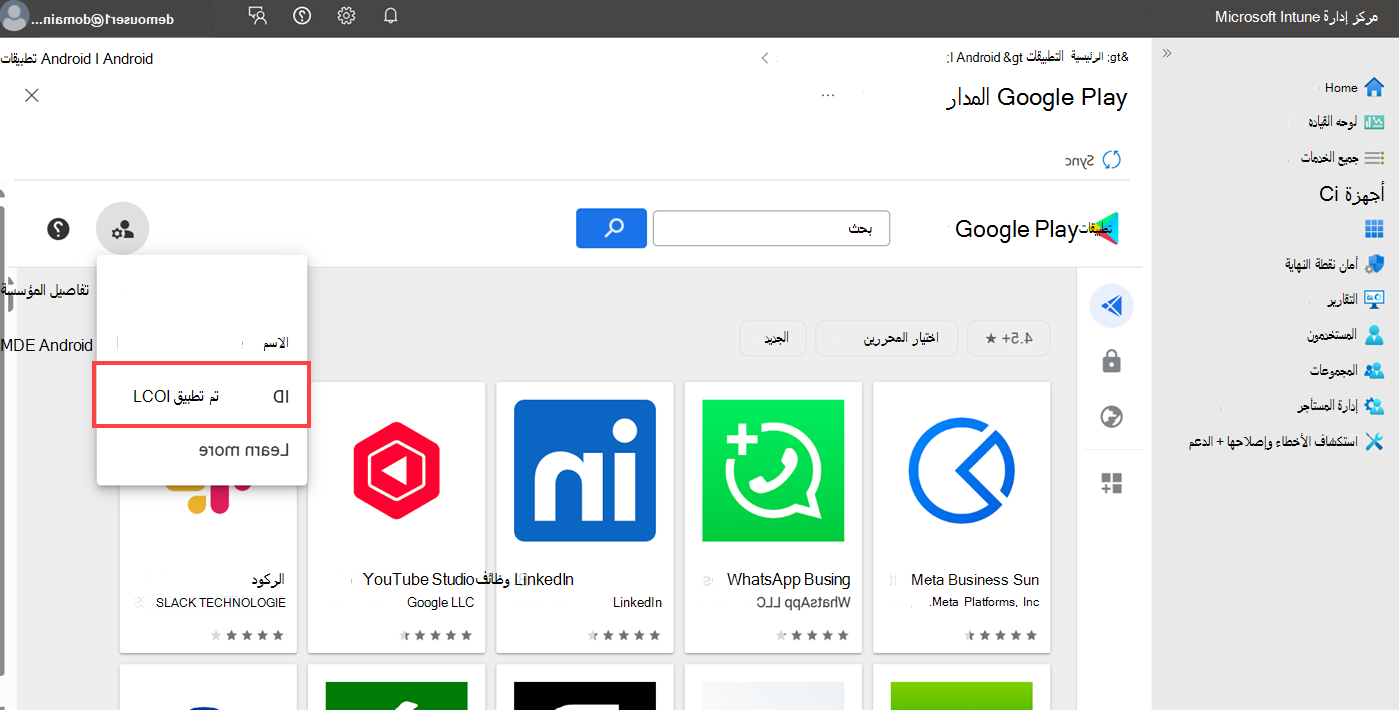1399x710 pixels.
Task: Apply the New (الجديد) filter chip
Action: click(772, 338)
